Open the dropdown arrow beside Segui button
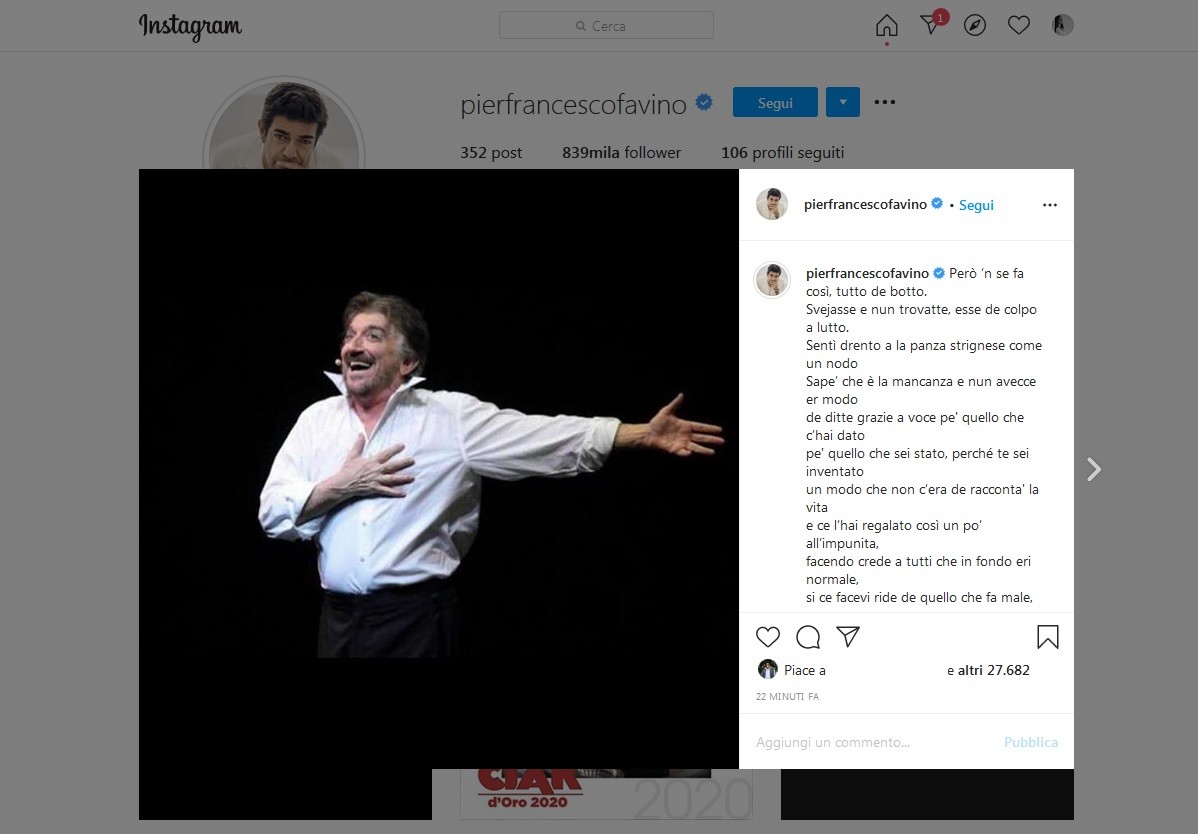This screenshot has width=1198, height=834. click(x=842, y=101)
